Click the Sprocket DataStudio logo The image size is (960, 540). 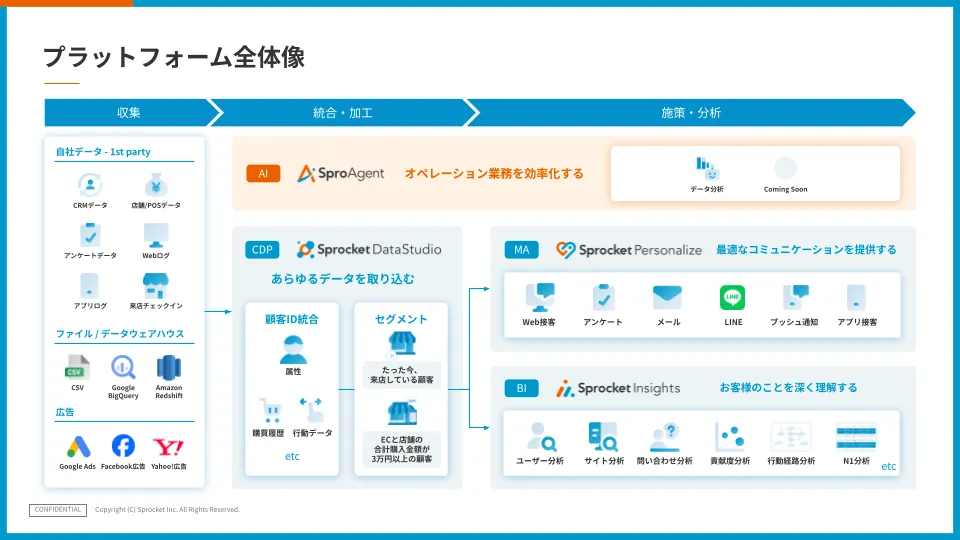[x=369, y=249]
